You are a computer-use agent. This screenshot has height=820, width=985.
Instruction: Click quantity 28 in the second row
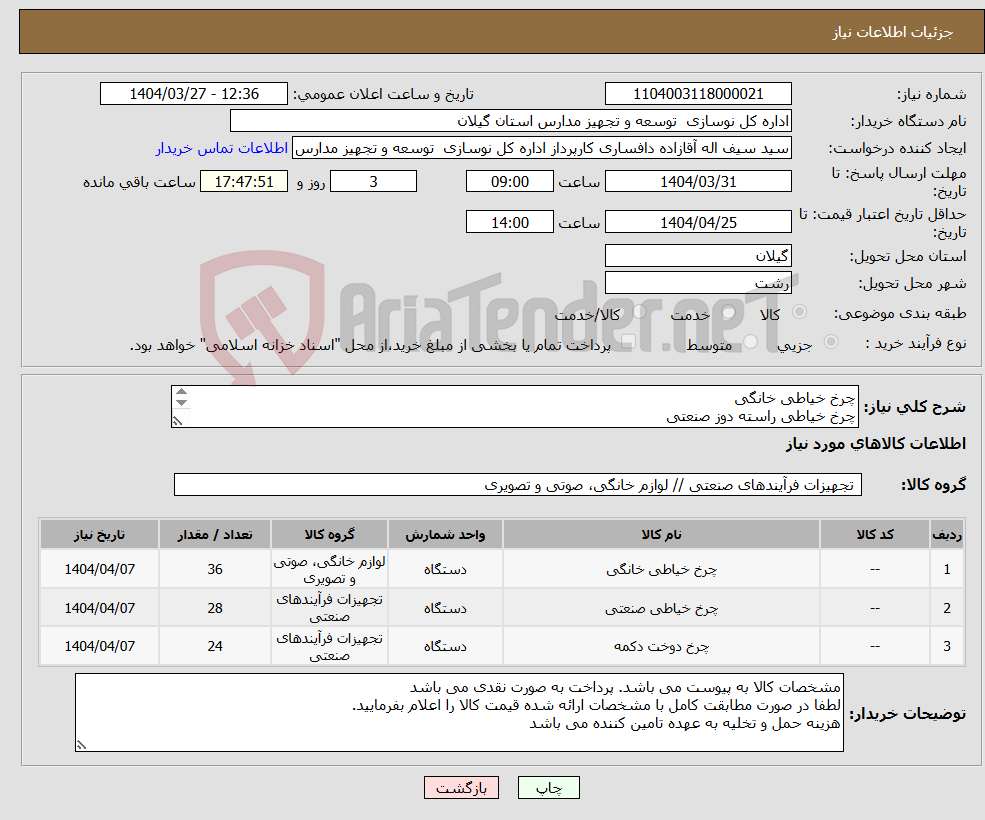click(215, 608)
